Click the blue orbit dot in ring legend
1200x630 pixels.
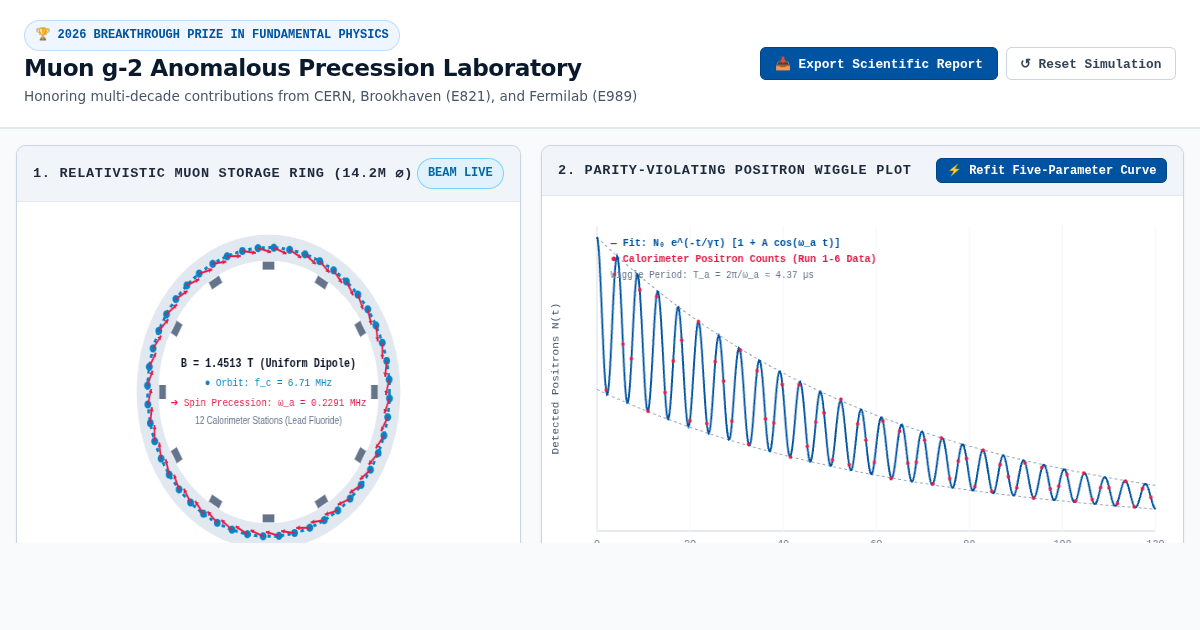click(208, 383)
